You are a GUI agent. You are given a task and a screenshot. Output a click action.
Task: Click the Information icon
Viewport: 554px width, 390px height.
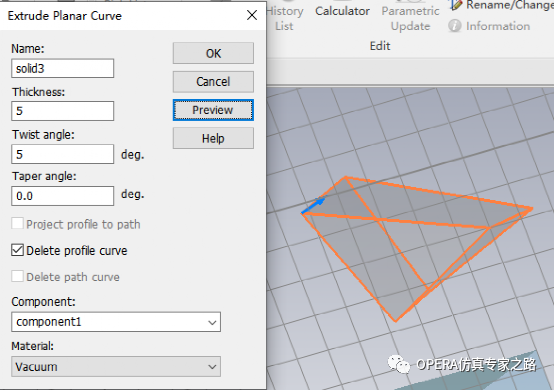click(455, 26)
